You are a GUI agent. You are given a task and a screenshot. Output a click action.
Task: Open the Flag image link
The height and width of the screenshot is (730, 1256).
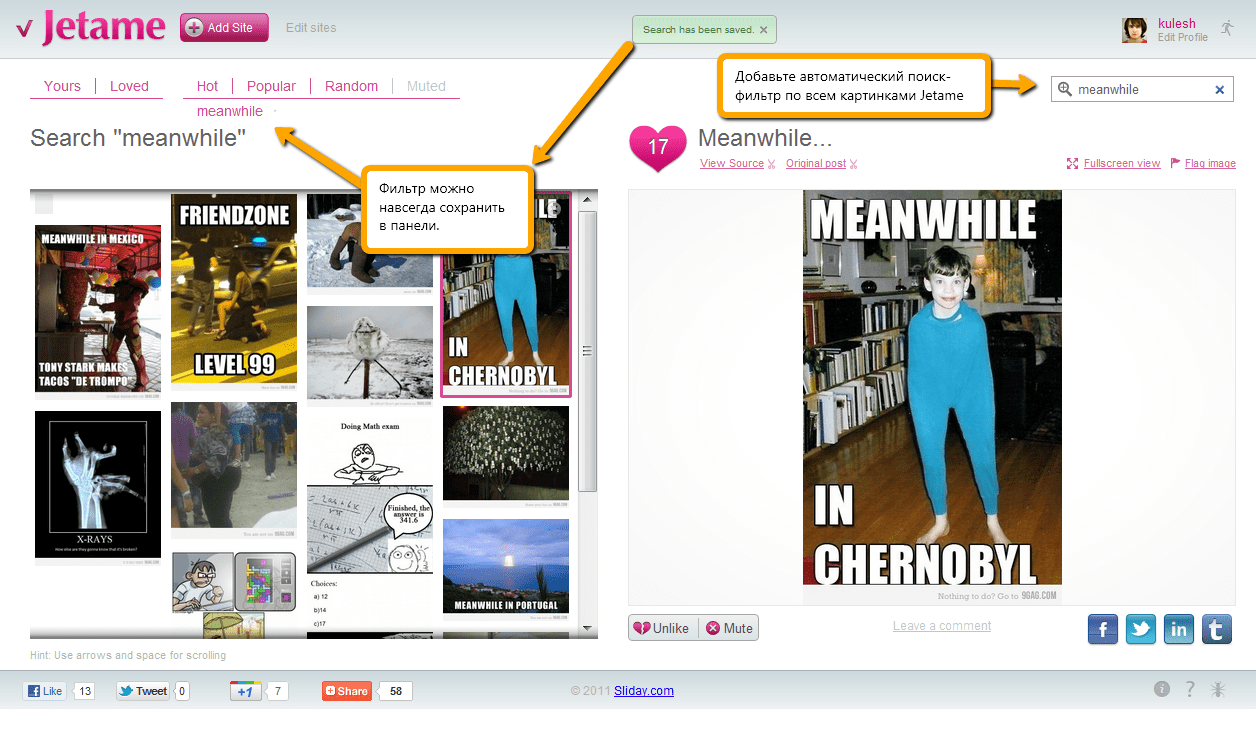click(1210, 163)
